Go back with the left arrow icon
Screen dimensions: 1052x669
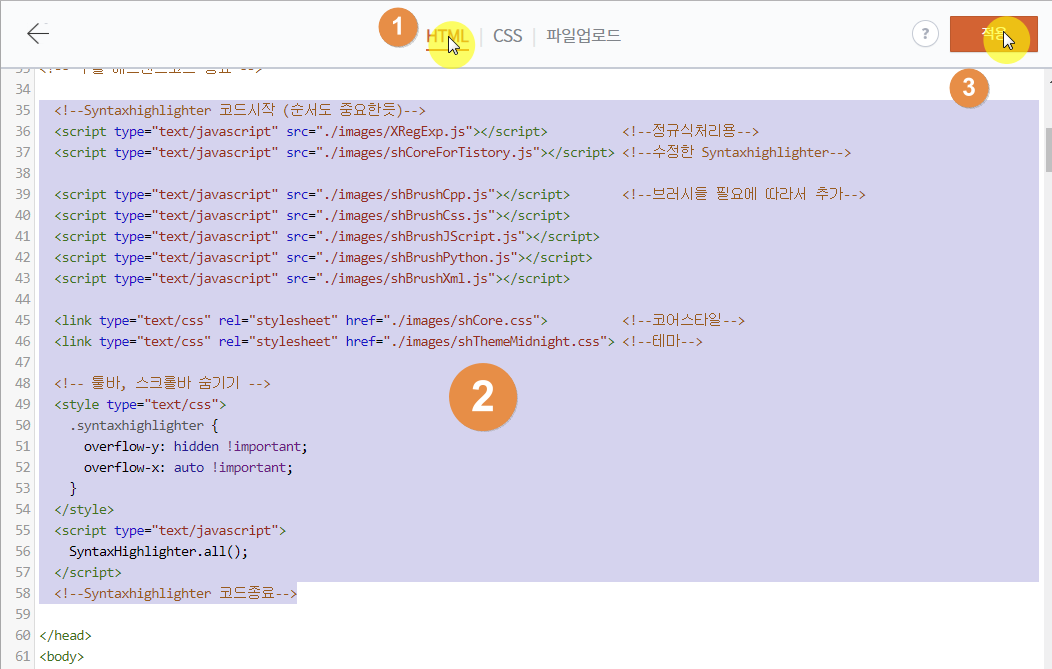pos(38,34)
